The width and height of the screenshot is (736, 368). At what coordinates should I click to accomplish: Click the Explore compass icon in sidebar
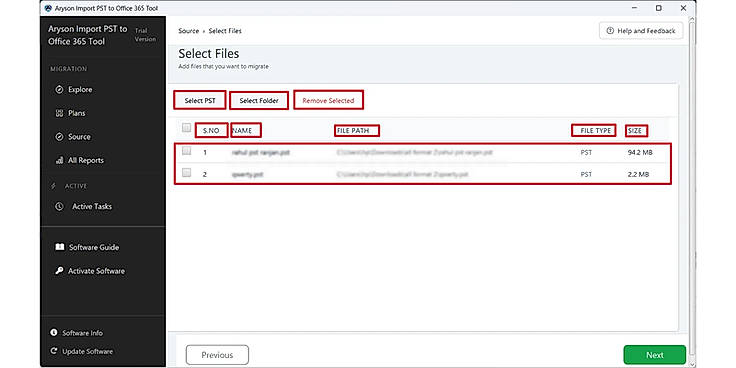(x=59, y=90)
